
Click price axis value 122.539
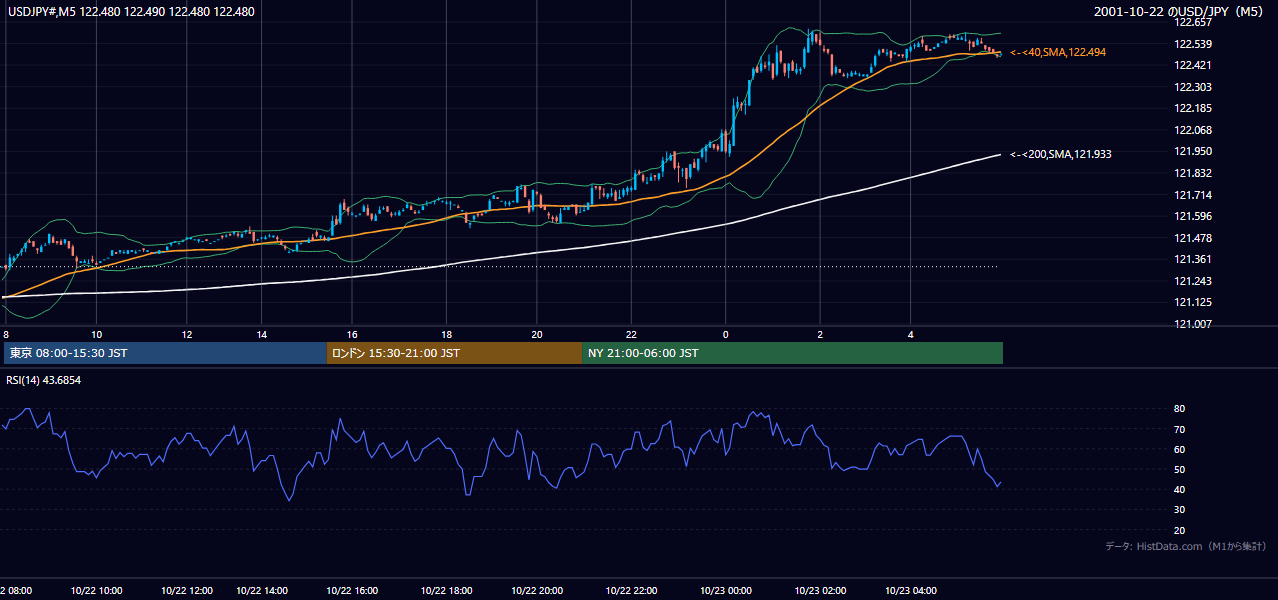1192,44
